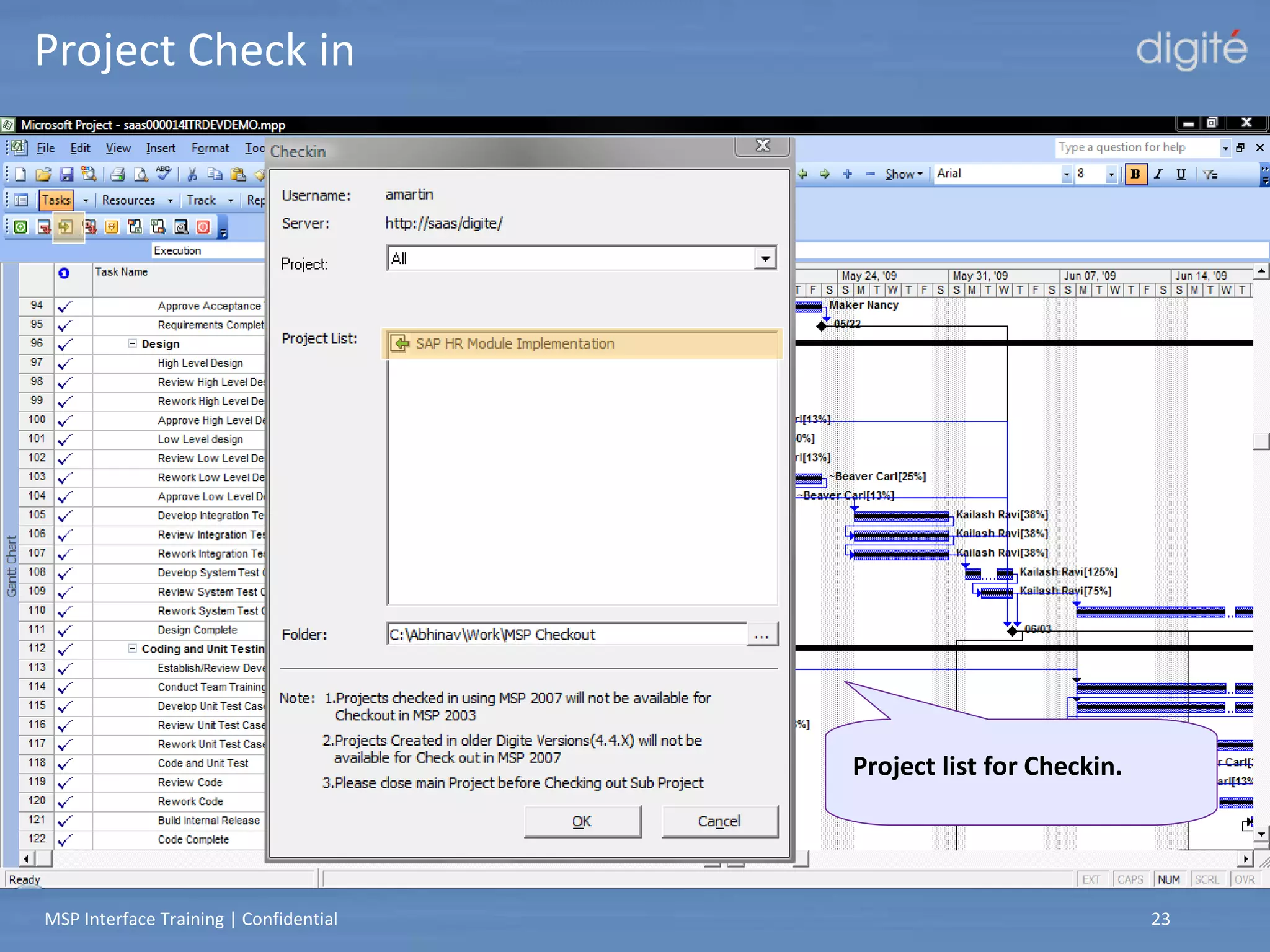Click the New blank project icon
The image size is (1270, 952).
coord(20,174)
